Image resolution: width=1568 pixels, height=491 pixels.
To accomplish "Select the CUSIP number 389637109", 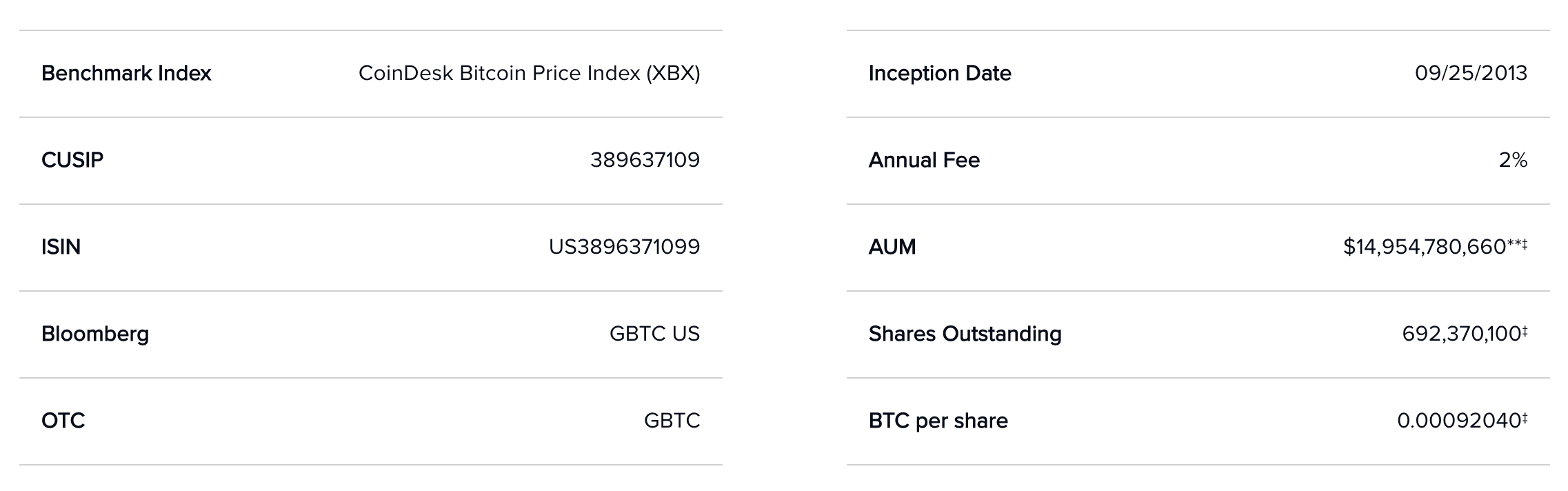I will click(645, 160).
